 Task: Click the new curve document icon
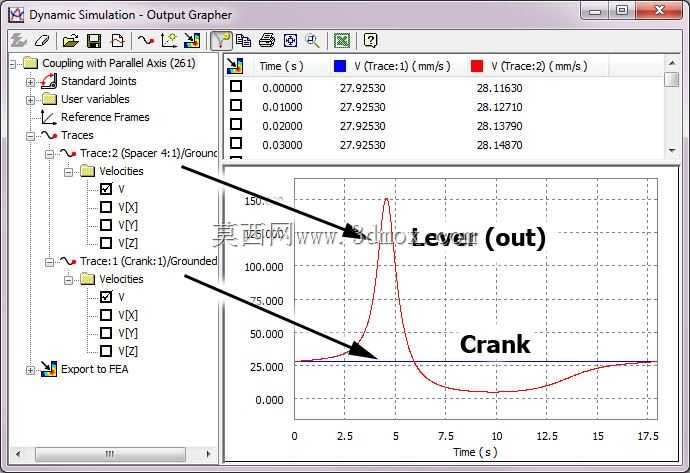click(117, 41)
